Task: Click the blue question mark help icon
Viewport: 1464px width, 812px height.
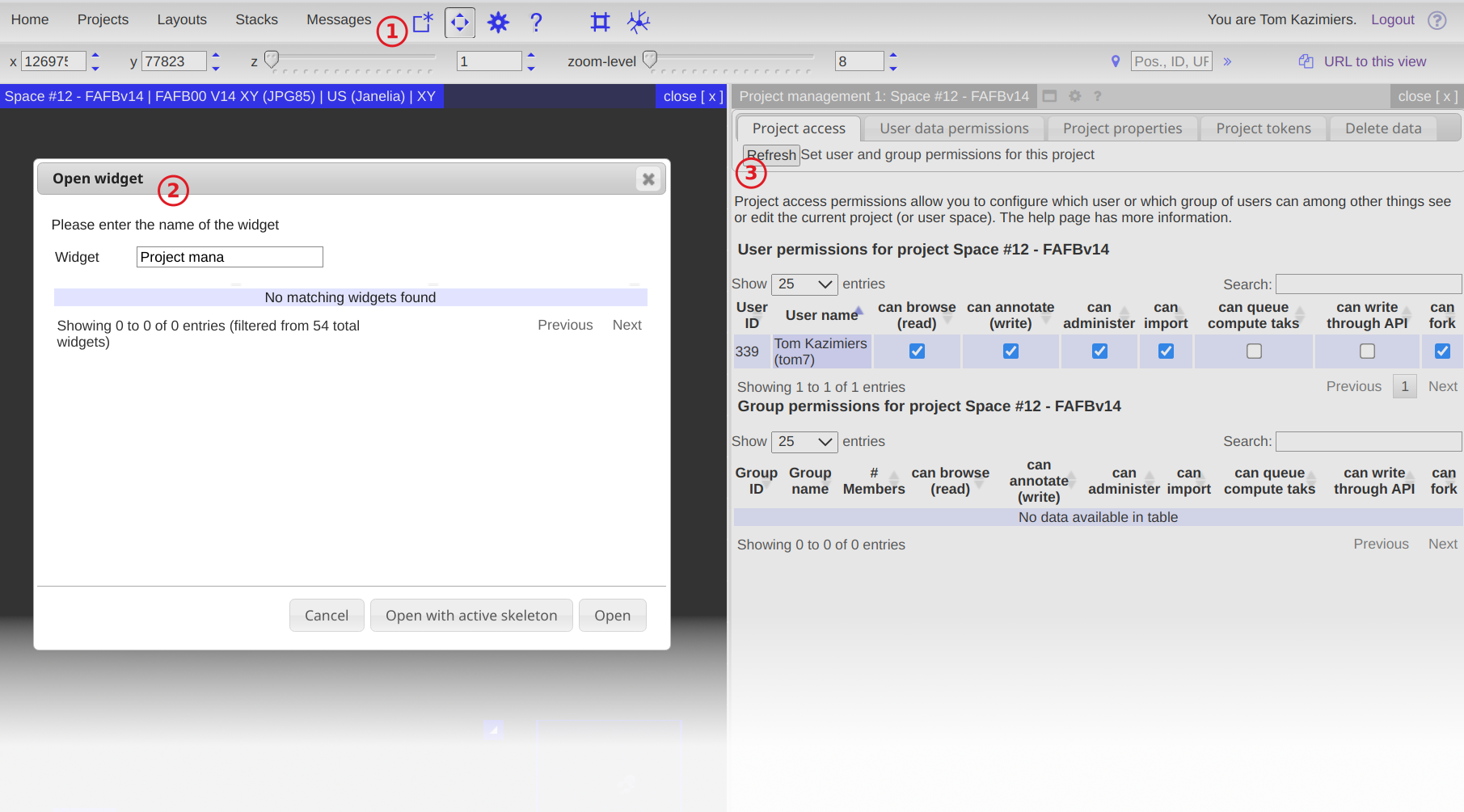Action: coord(536,22)
